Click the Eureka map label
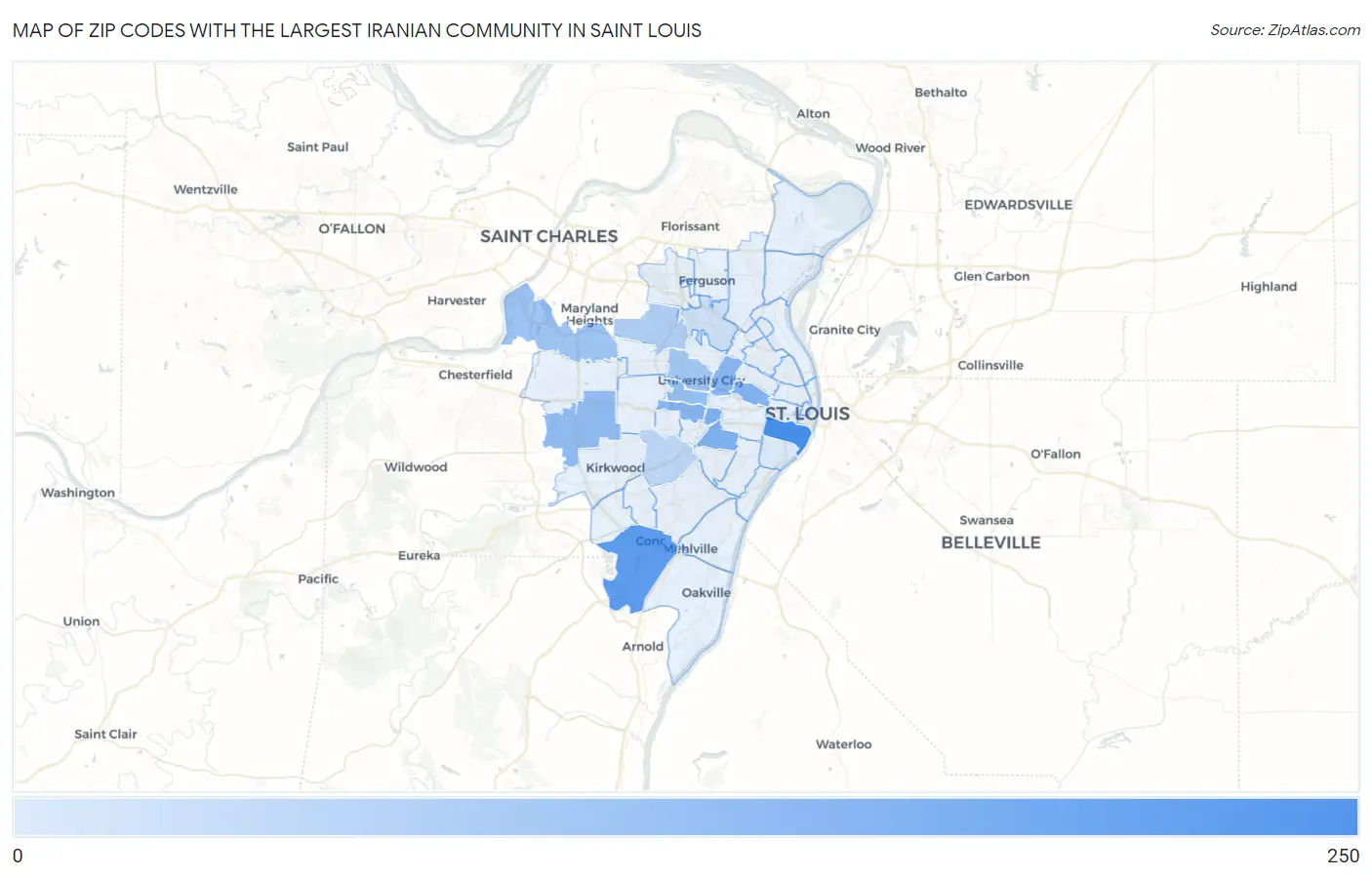The image size is (1372, 877). [x=419, y=556]
